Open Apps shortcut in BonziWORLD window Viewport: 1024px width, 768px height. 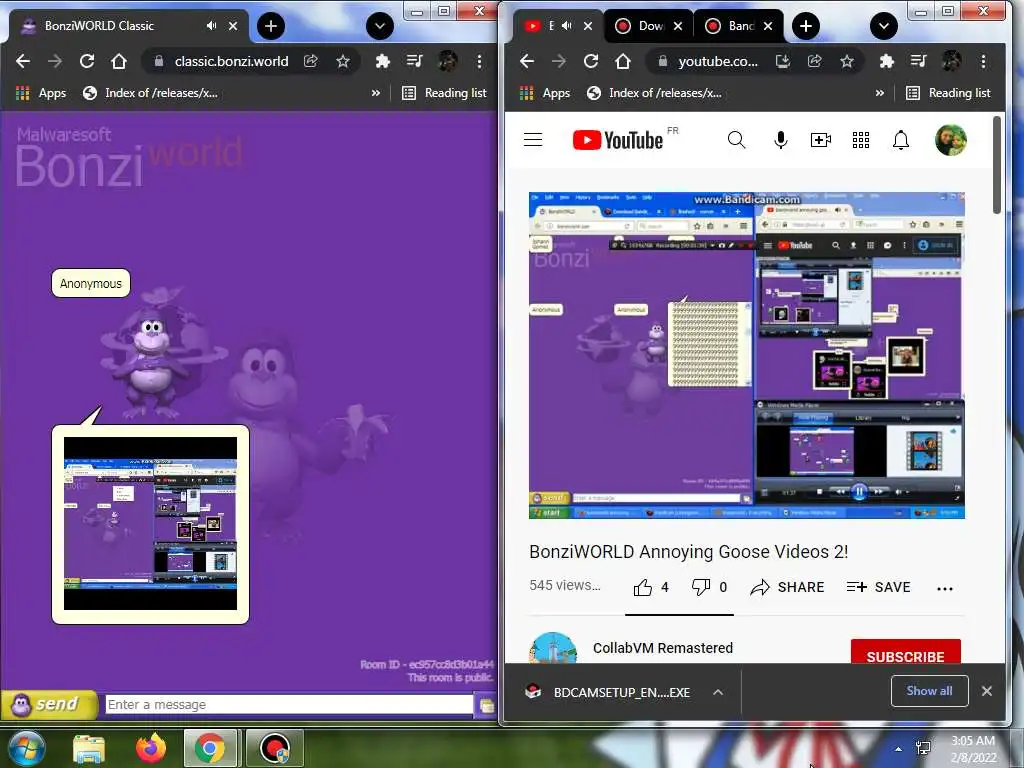[x=40, y=93]
